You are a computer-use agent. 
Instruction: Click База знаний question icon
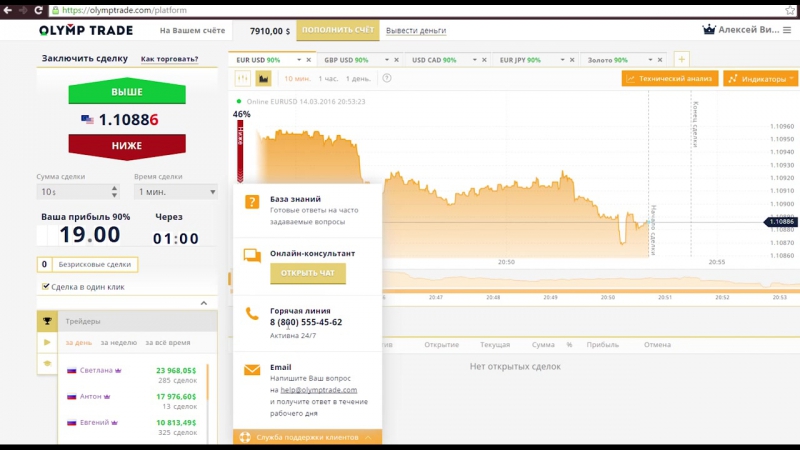click(x=252, y=202)
